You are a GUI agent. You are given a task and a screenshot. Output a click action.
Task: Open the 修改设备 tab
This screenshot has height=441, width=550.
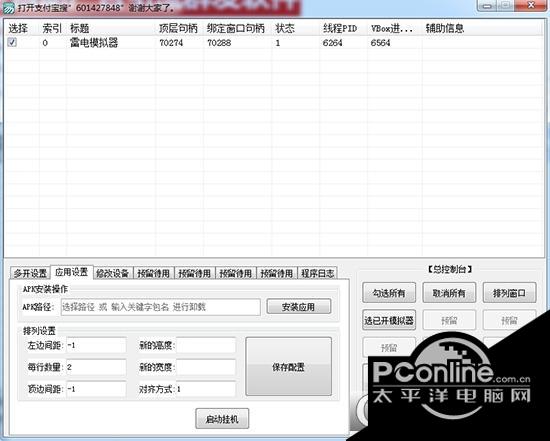pyautogui.click(x=113, y=273)
